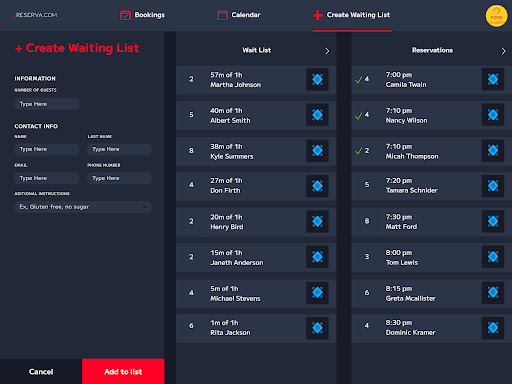Screen dimensions: 512x384
Task: Select Albert Smith's 40m of 1h entry
Action: 256,116
